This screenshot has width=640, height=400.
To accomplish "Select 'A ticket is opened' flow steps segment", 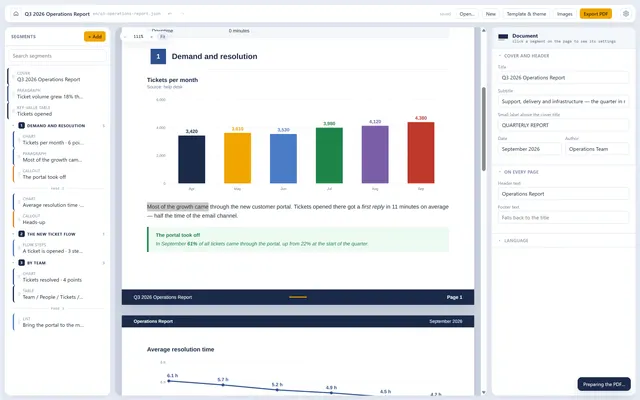I will (x=60, y=248).
